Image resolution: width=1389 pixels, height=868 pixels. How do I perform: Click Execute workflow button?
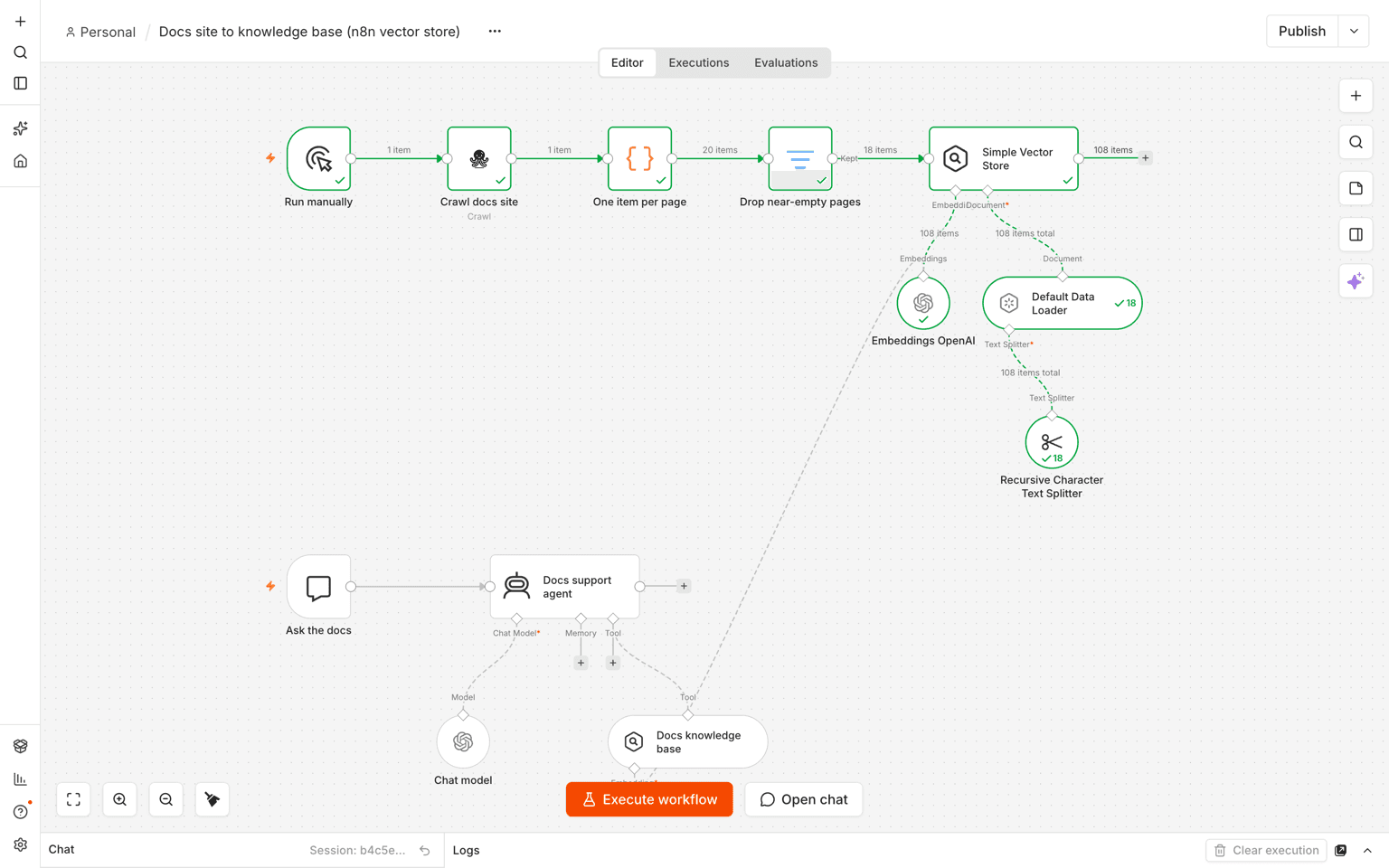tap(649, 799)
